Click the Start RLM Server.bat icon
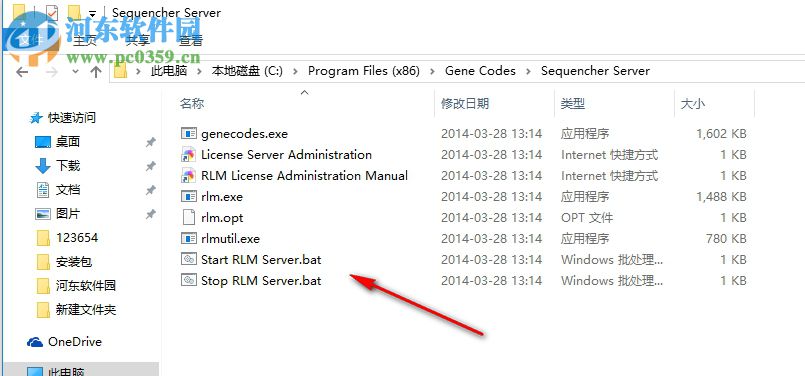805x376 pixels. click(x=189, y=259)
